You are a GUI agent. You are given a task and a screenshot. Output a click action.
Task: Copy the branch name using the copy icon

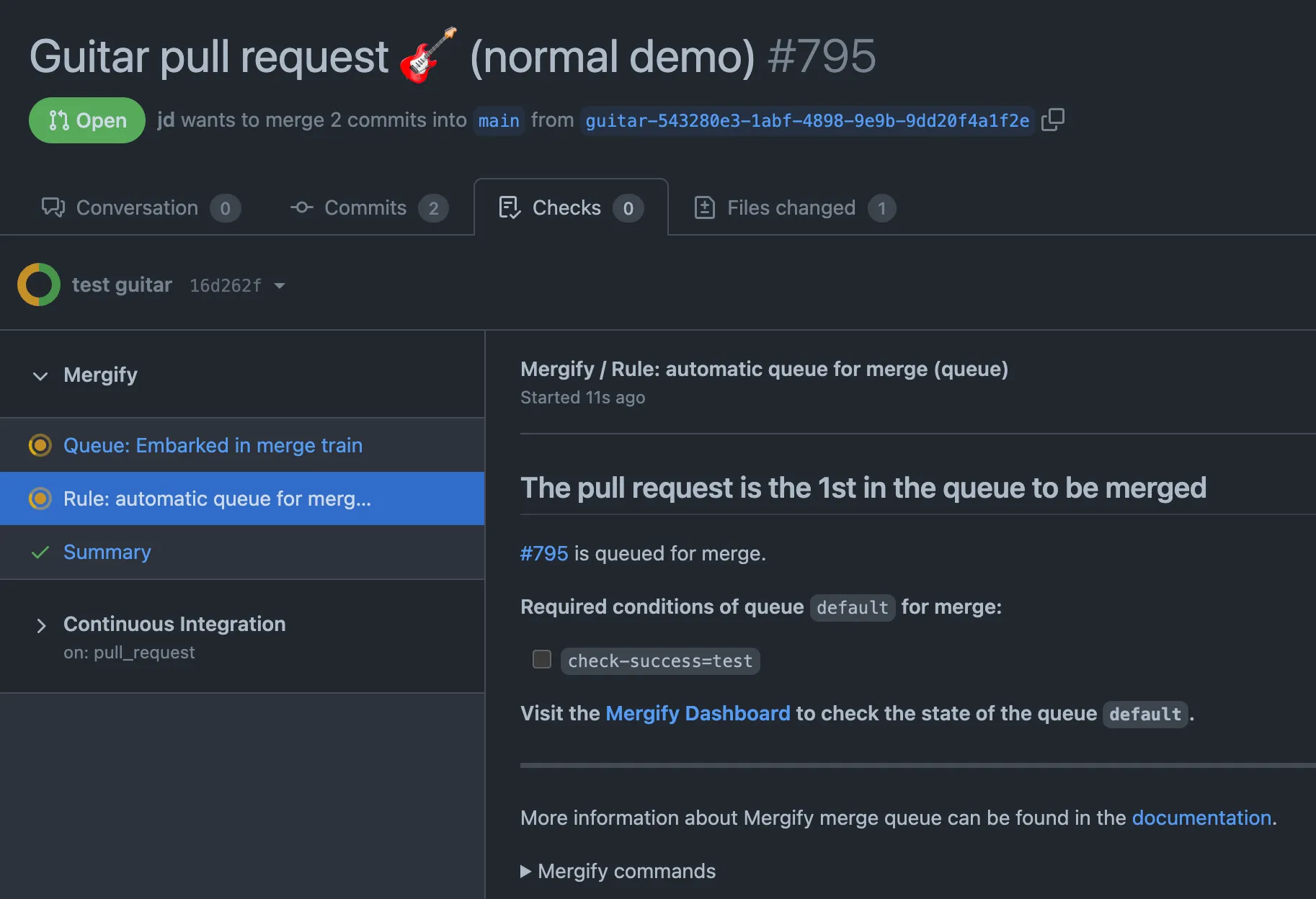coord(1053,120)
